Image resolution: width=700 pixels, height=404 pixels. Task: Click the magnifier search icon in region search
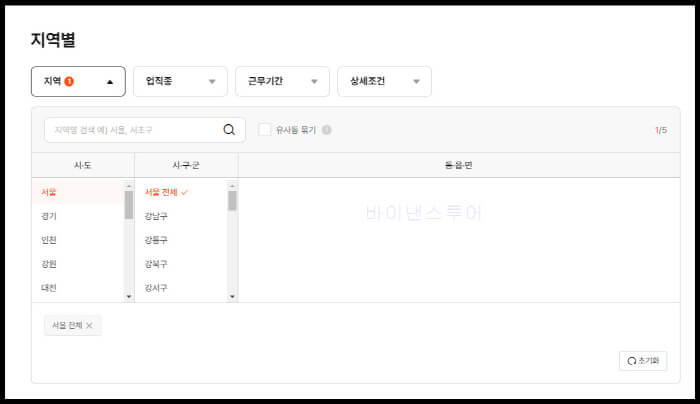pyautogui.click(x=229, y=130)
